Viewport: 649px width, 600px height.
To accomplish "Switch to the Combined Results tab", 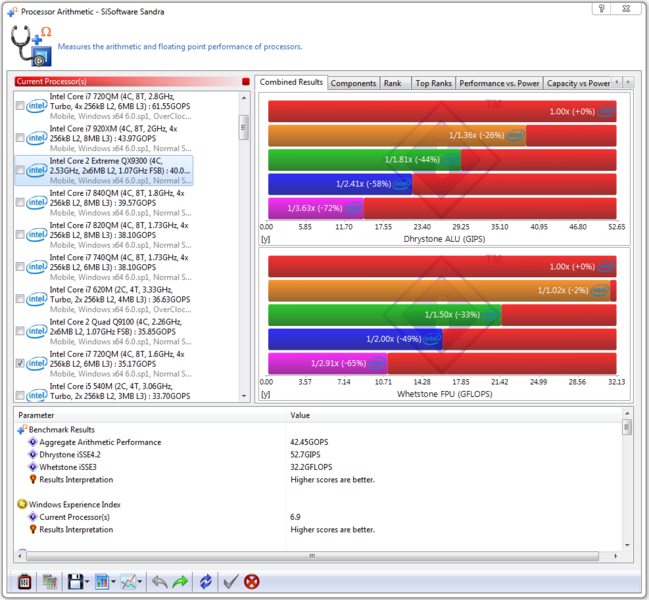I will coord(291,82).
